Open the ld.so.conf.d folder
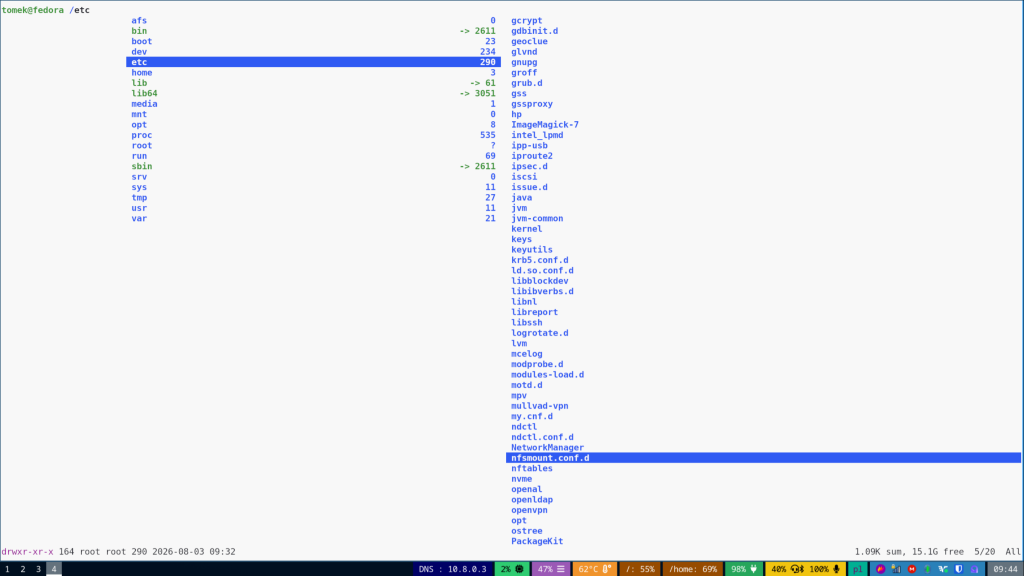Viewport: 1024px width, 576px height. click(542, 270)
